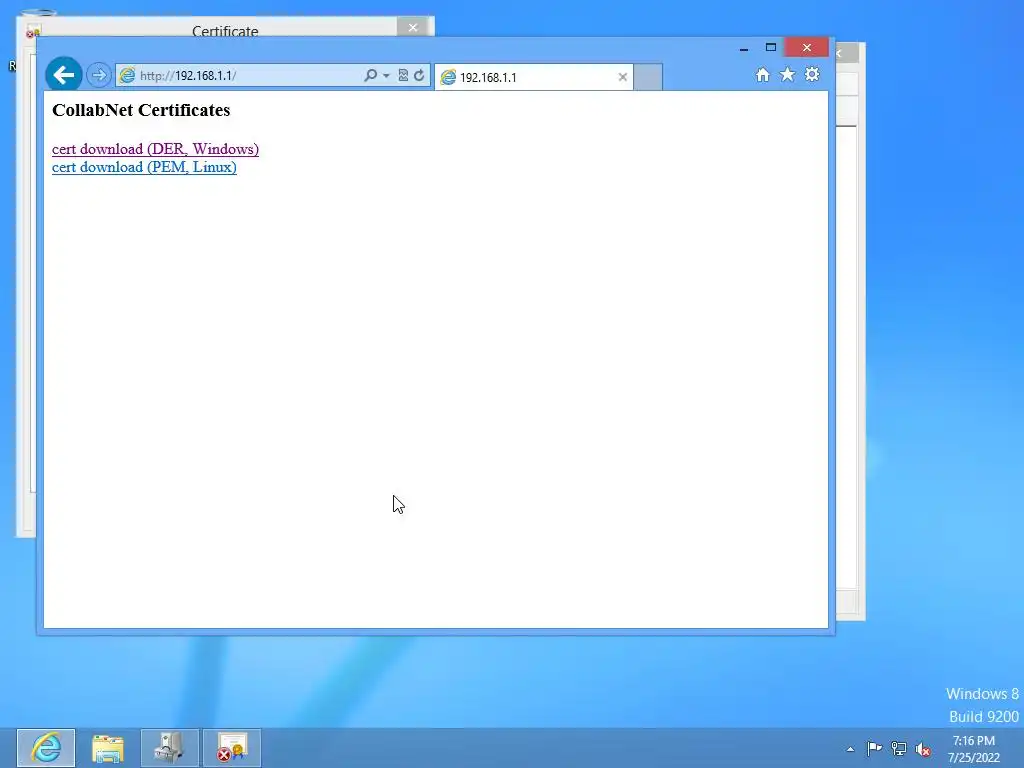
Task: Open the management console taskbar icon
Action: pos(170,748)
